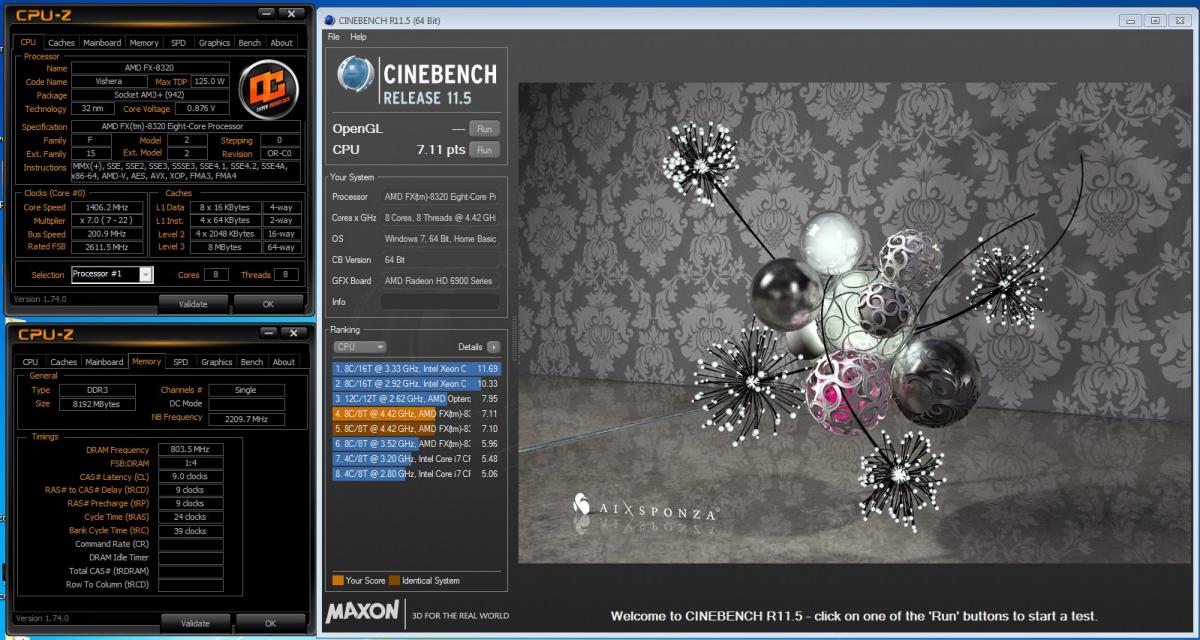
Task: Select ranking row 12C/12T @ 2.62 GHz Opteron
Action: [x=416, y=398]
